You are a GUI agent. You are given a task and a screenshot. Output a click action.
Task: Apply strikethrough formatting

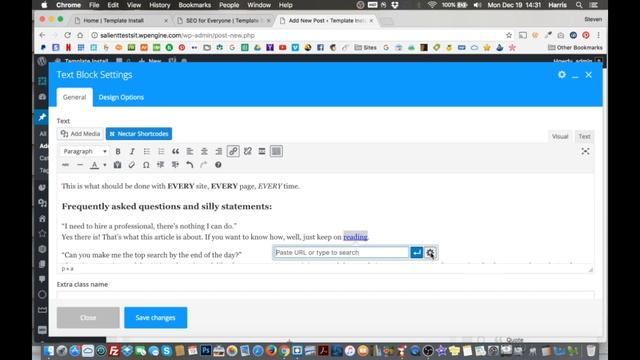click(65, 165)
